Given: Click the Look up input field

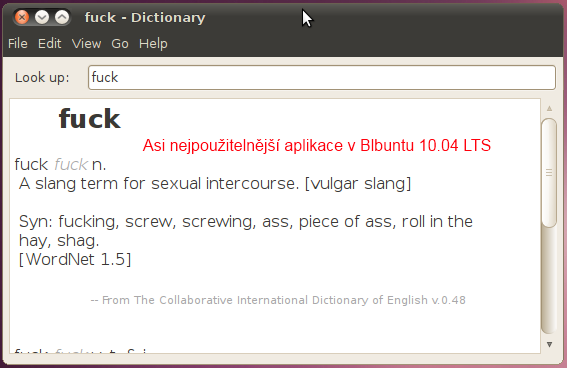Looking at the screenshot, I should tap(322, 77).
